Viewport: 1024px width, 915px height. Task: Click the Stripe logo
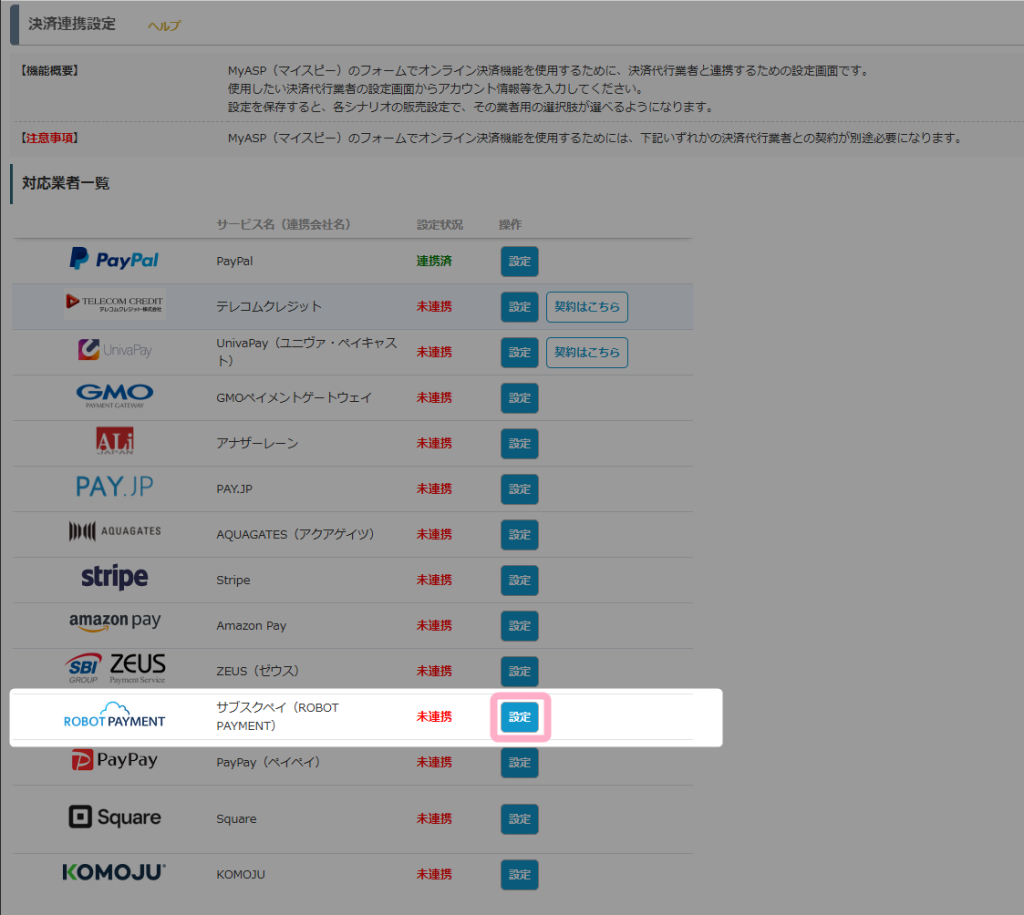click(114, 578)
